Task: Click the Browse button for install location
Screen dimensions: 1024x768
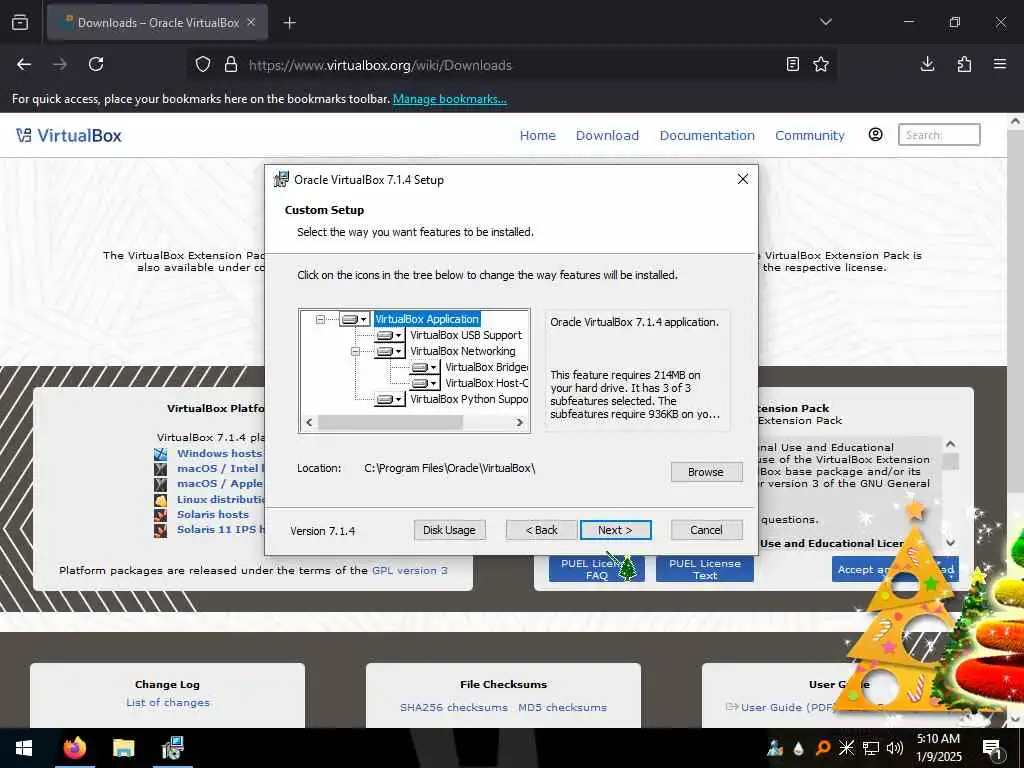Action: pyautogui.click(x=706, y=472)
